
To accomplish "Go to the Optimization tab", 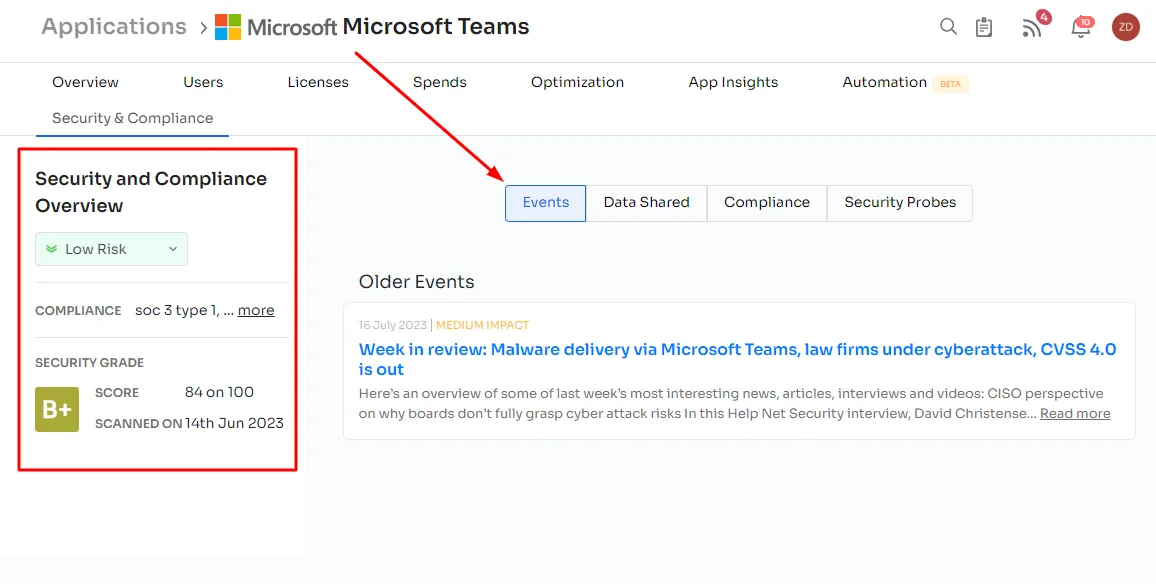I will point(577,82).
